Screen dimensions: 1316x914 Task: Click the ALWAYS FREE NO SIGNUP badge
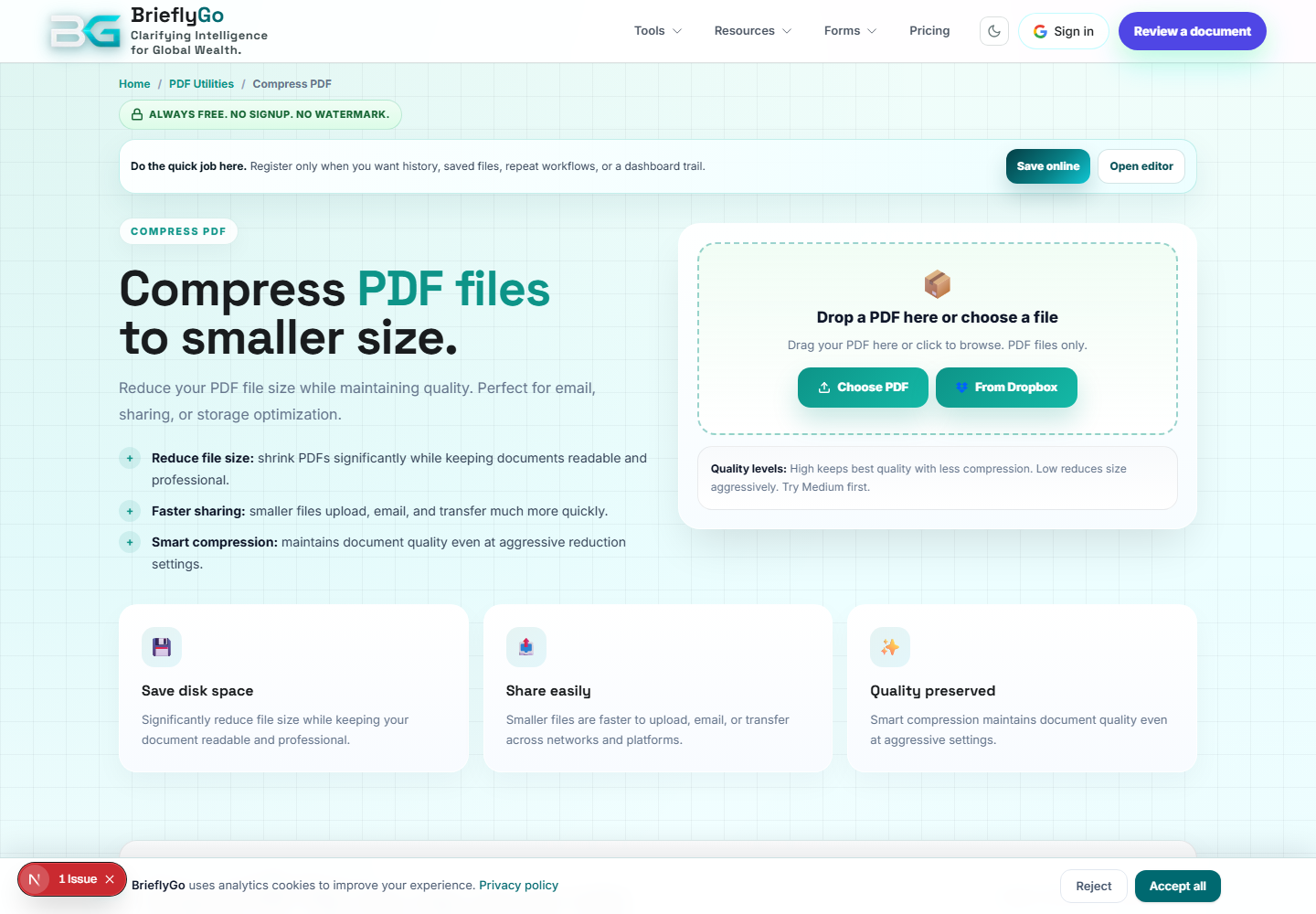(x=260, y=114)
